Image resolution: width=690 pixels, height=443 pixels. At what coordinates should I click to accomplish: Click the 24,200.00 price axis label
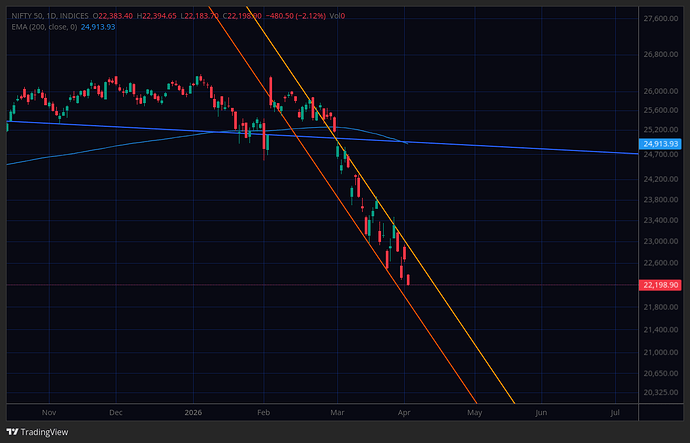tap(661, 179)
